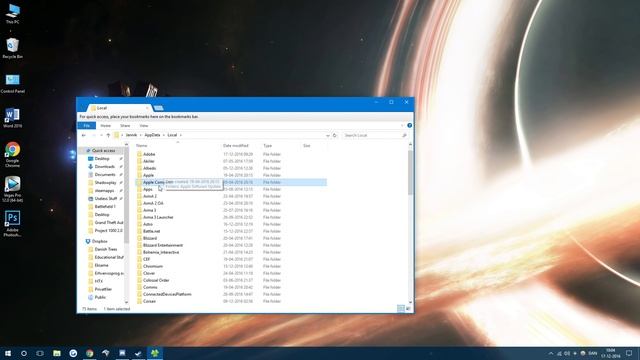This screenshot has height=360, width=640.
Task: Select Downloads in the navigation pane
Action: (x=104, y=167)
